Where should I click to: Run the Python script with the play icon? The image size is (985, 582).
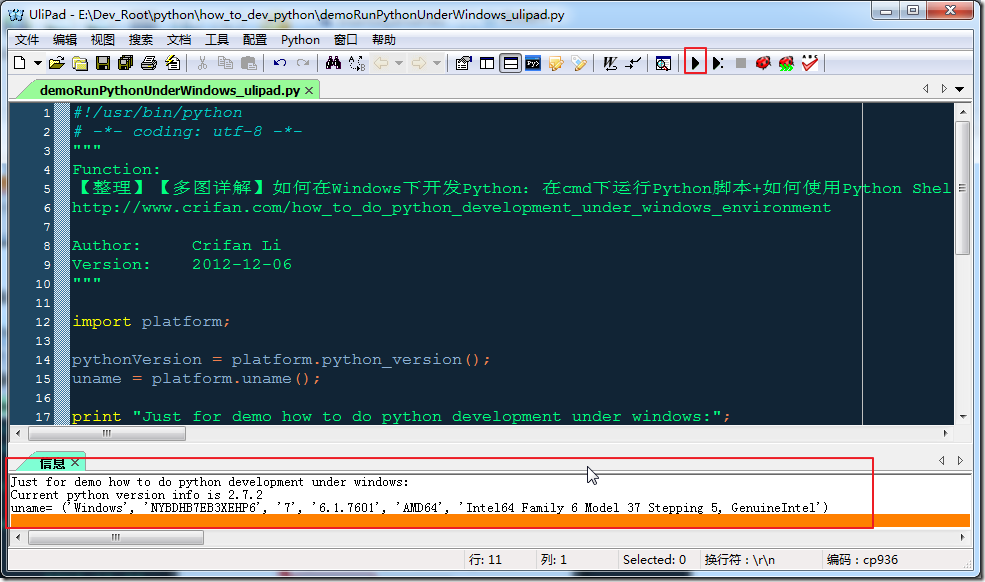(x=695, y=63)
